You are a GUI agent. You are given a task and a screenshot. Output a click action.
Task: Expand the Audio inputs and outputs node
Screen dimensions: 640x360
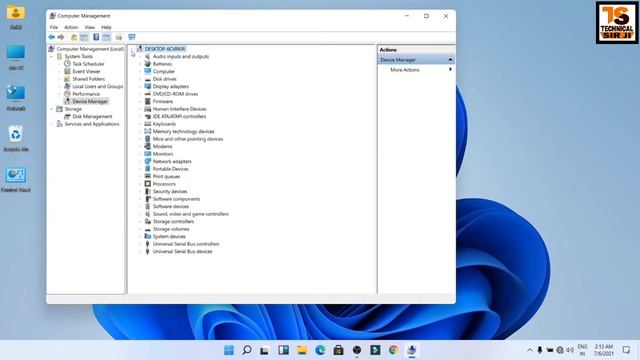pos(140,57)
